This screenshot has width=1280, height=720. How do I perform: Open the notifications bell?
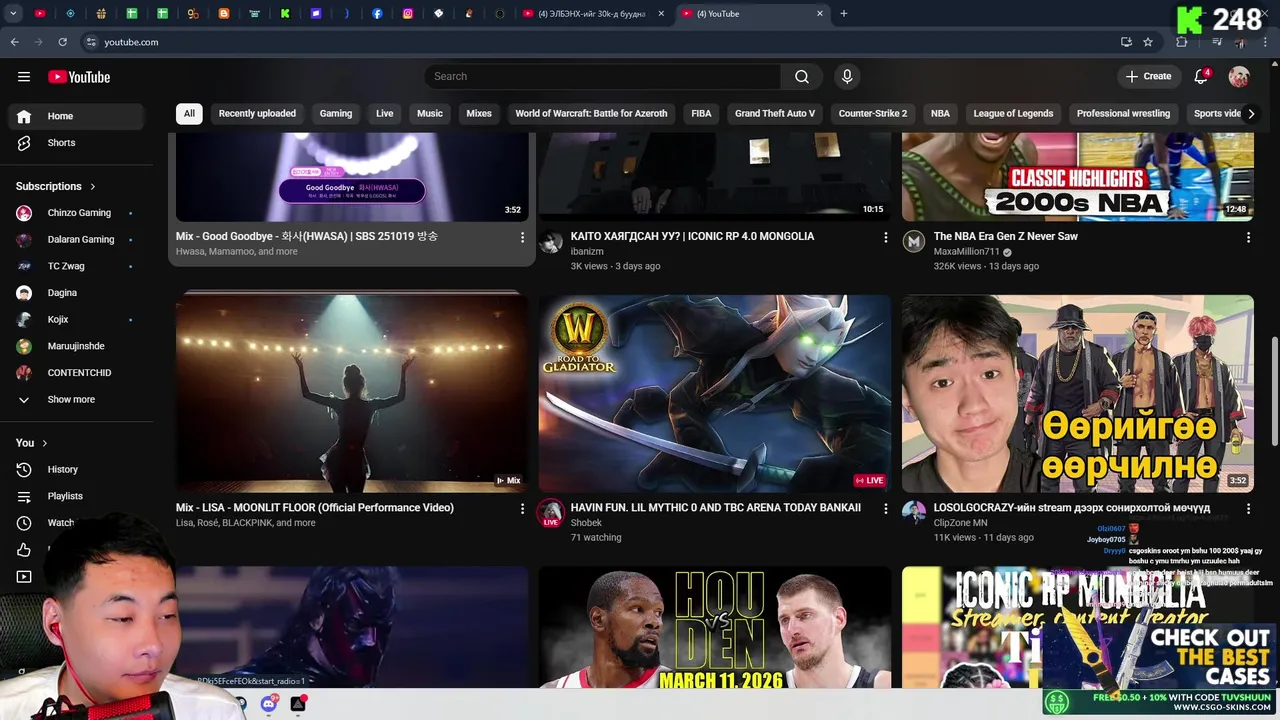(1202, 77)
